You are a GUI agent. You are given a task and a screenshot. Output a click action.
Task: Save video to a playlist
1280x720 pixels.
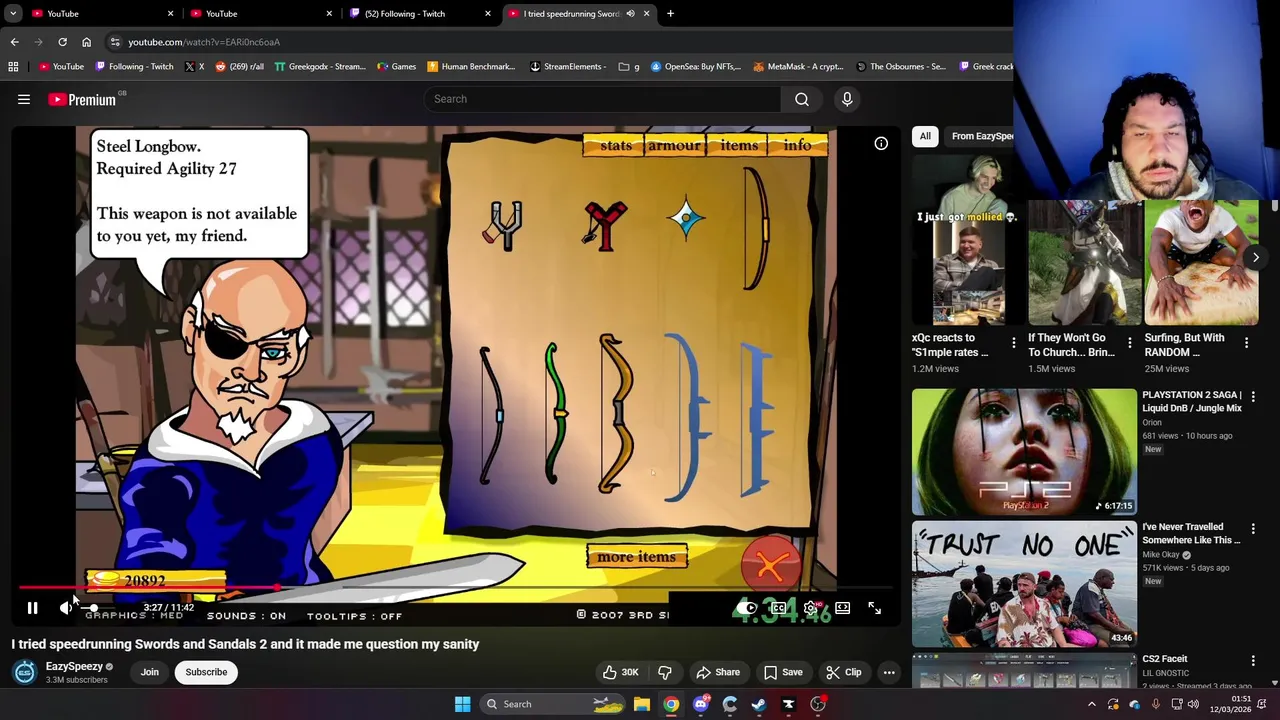click(783, 672)
